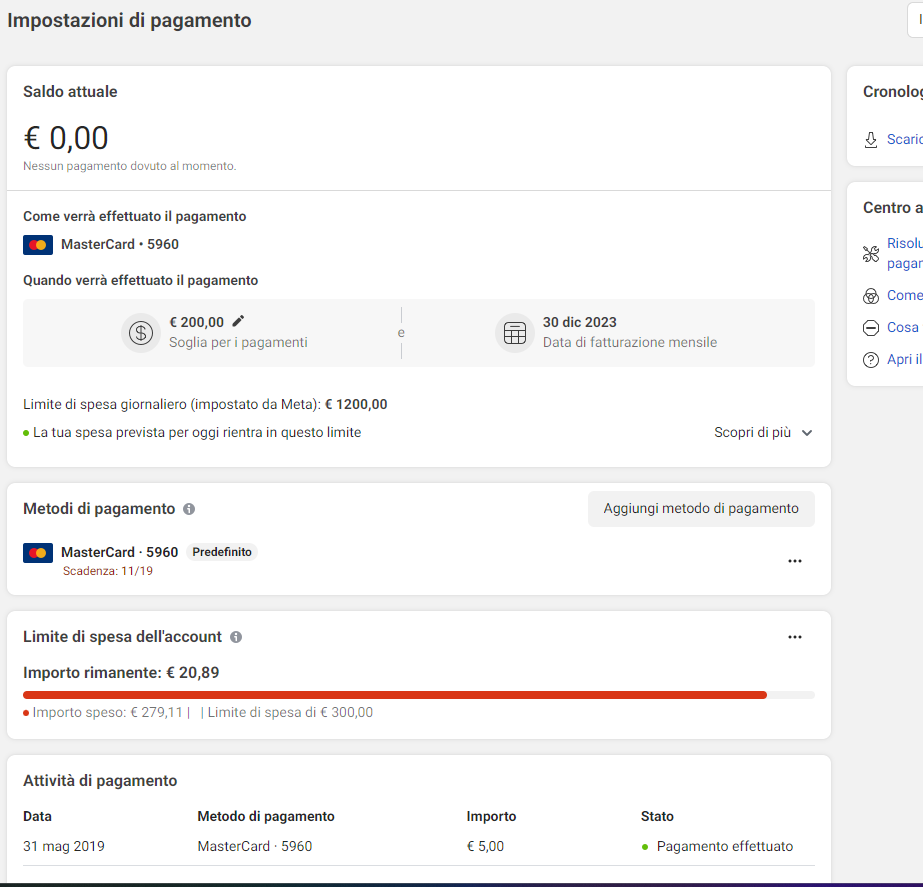Select the 'Predefinito' badge on MasterCard 5960
923x887 pixels.
tap(222, 552)
